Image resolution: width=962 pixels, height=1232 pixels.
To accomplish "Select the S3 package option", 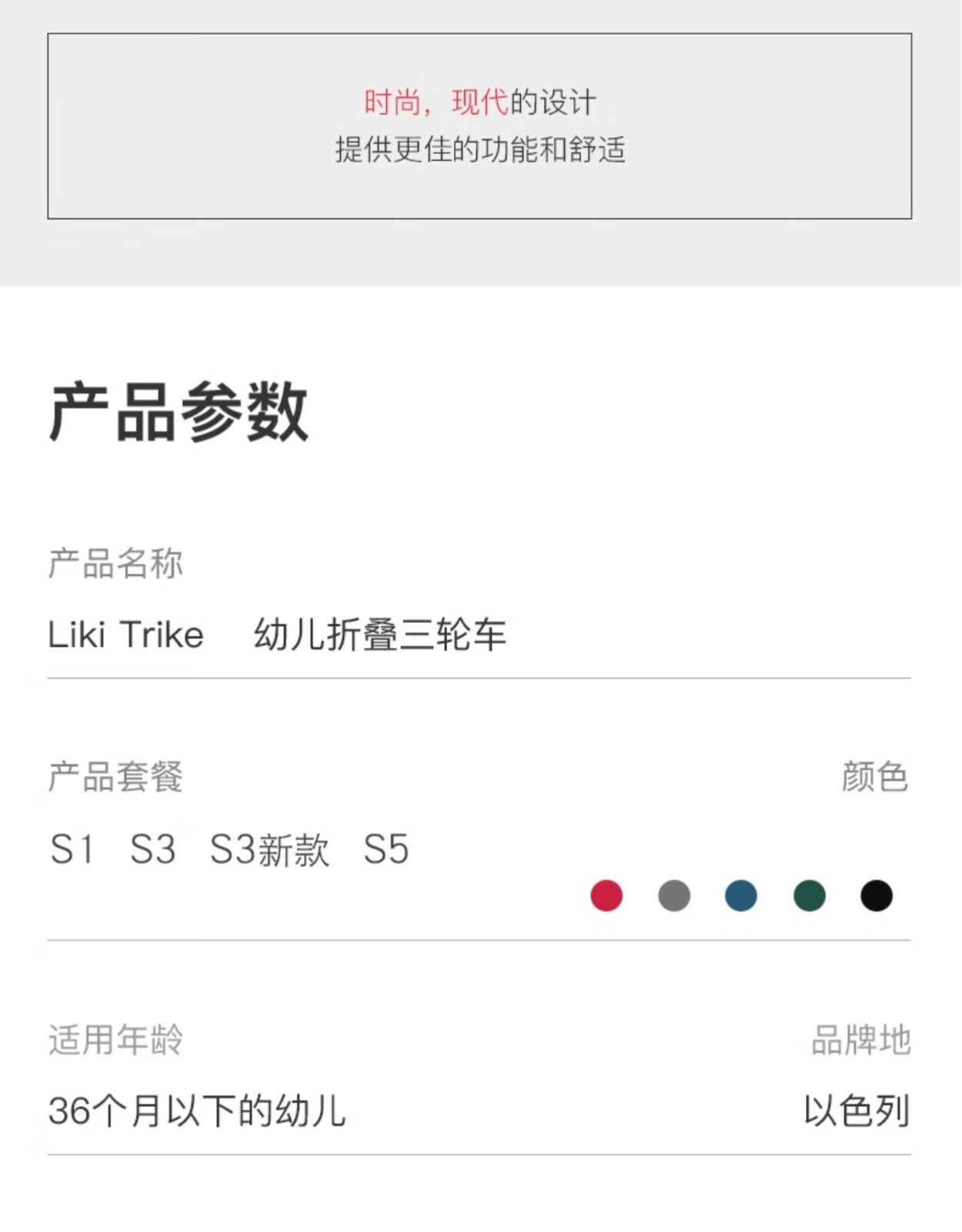I will [152, 850].
